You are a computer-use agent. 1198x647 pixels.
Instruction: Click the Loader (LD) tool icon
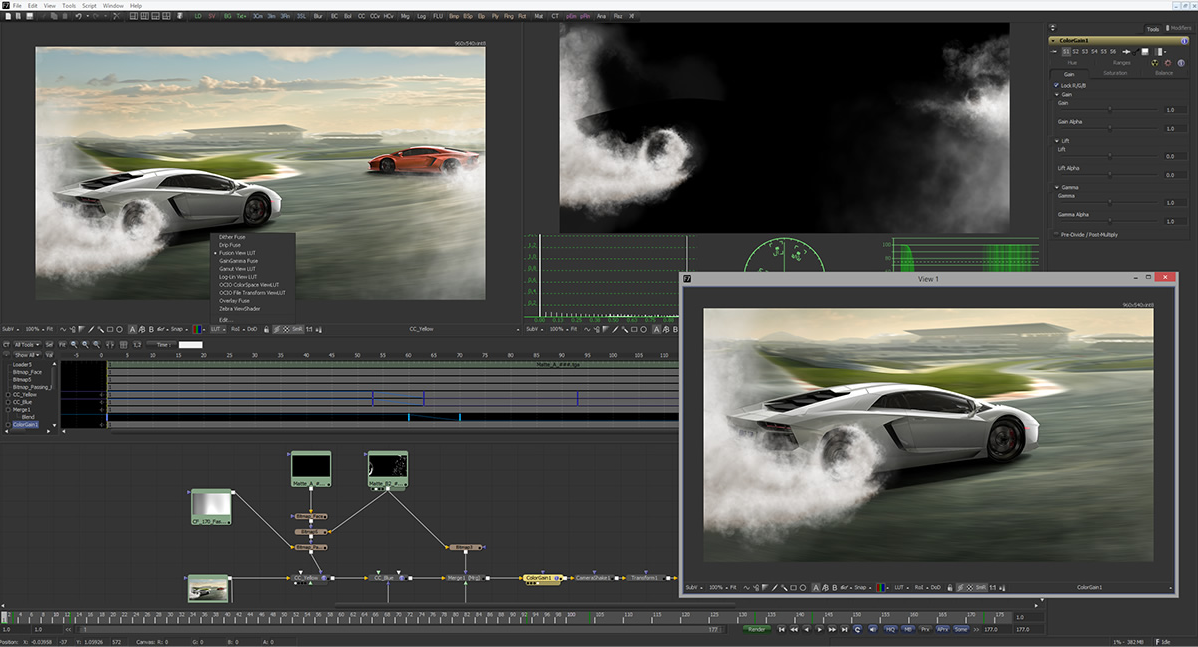coord(199,16)
